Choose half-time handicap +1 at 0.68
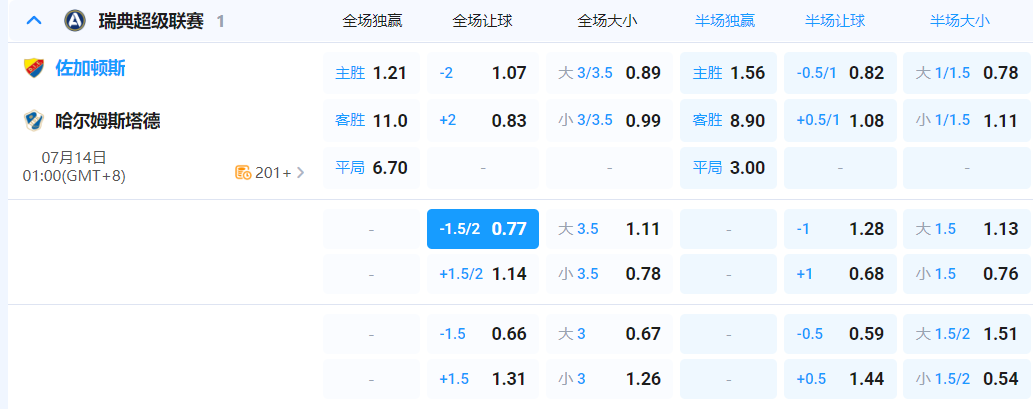Image resolution: width=1033 pixels, height=409 pixels. 841,274
